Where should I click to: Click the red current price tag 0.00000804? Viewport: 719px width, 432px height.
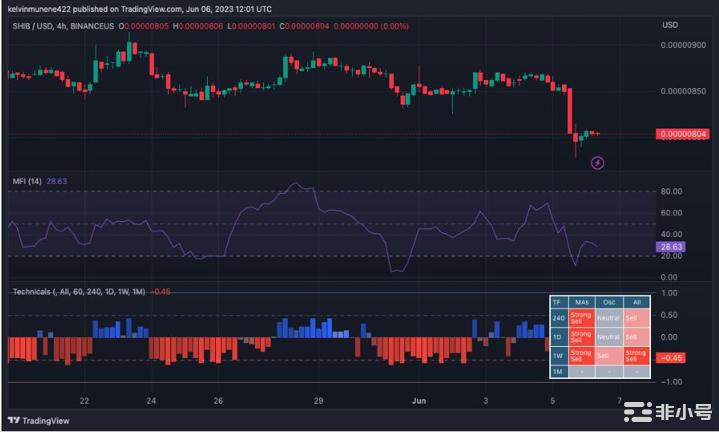pos(682,134)
